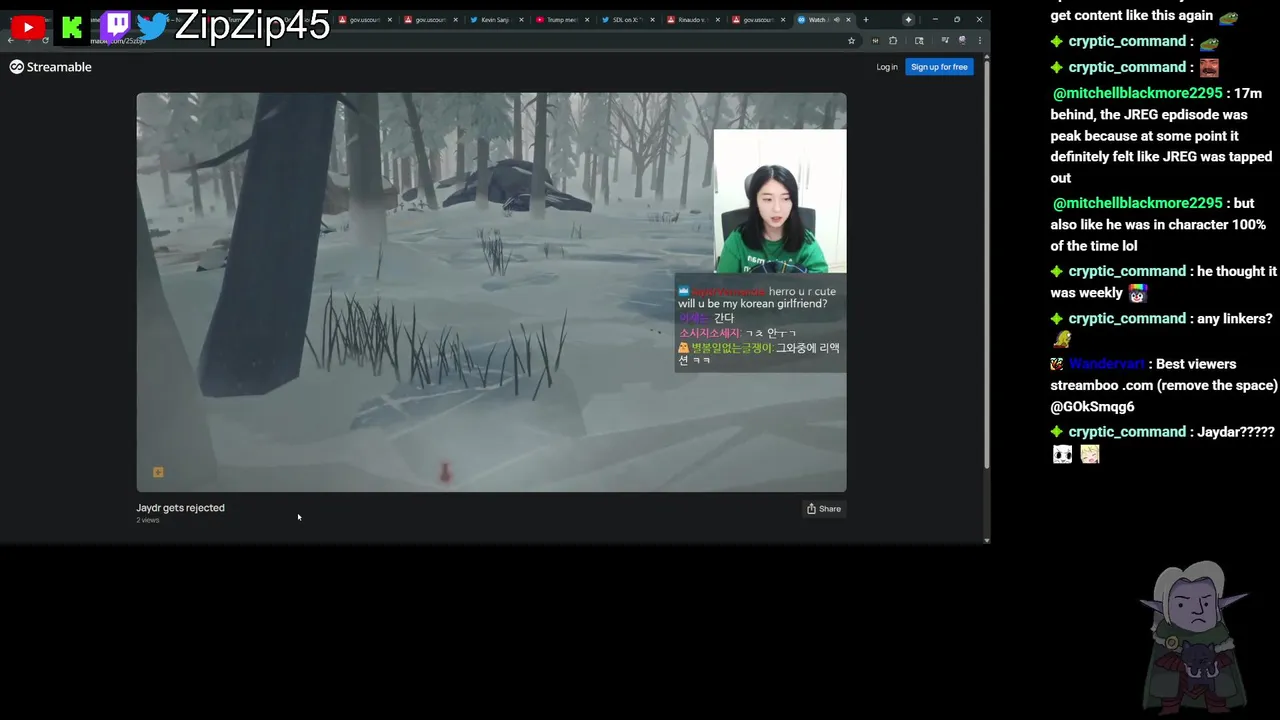
Task: Click the Log in link
Action: [887, 67]
